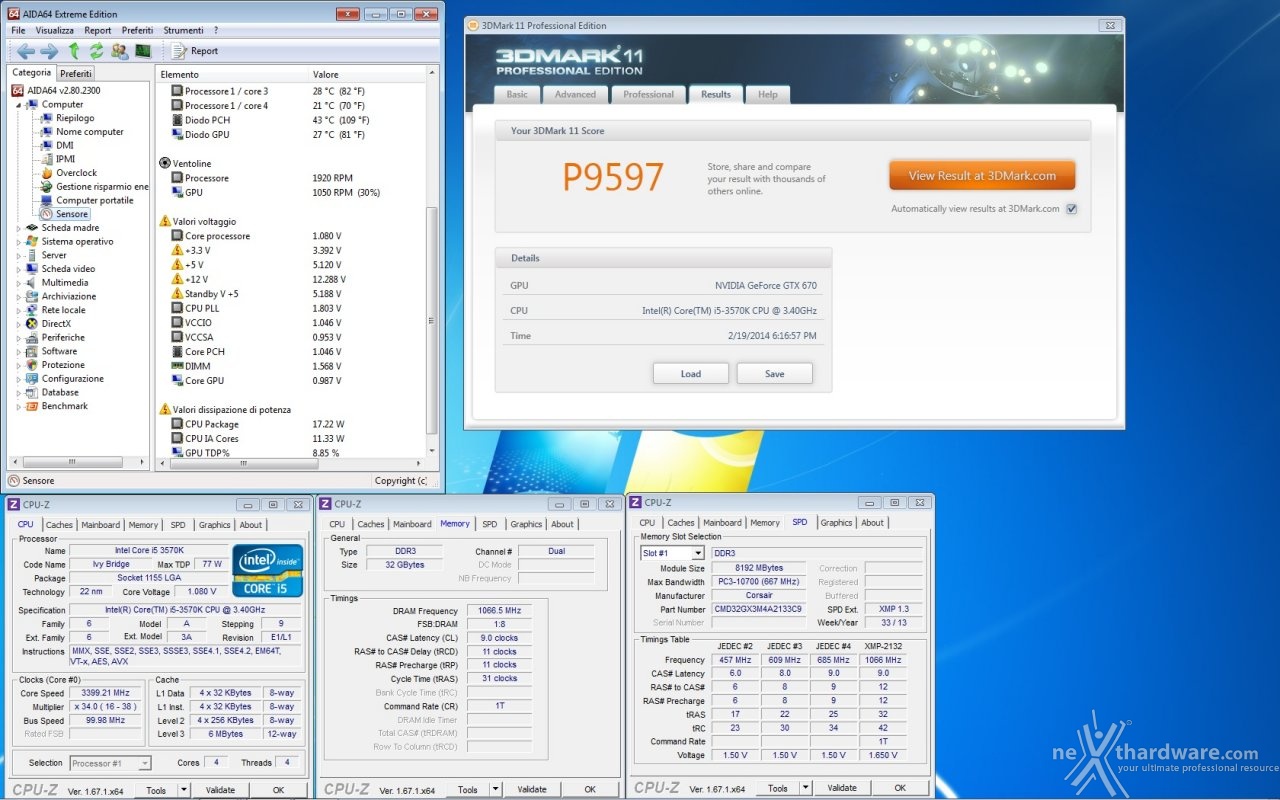Click the Load button in 3DMark 11
Viewport: 1280px width, 800px height.
(691, 373)
